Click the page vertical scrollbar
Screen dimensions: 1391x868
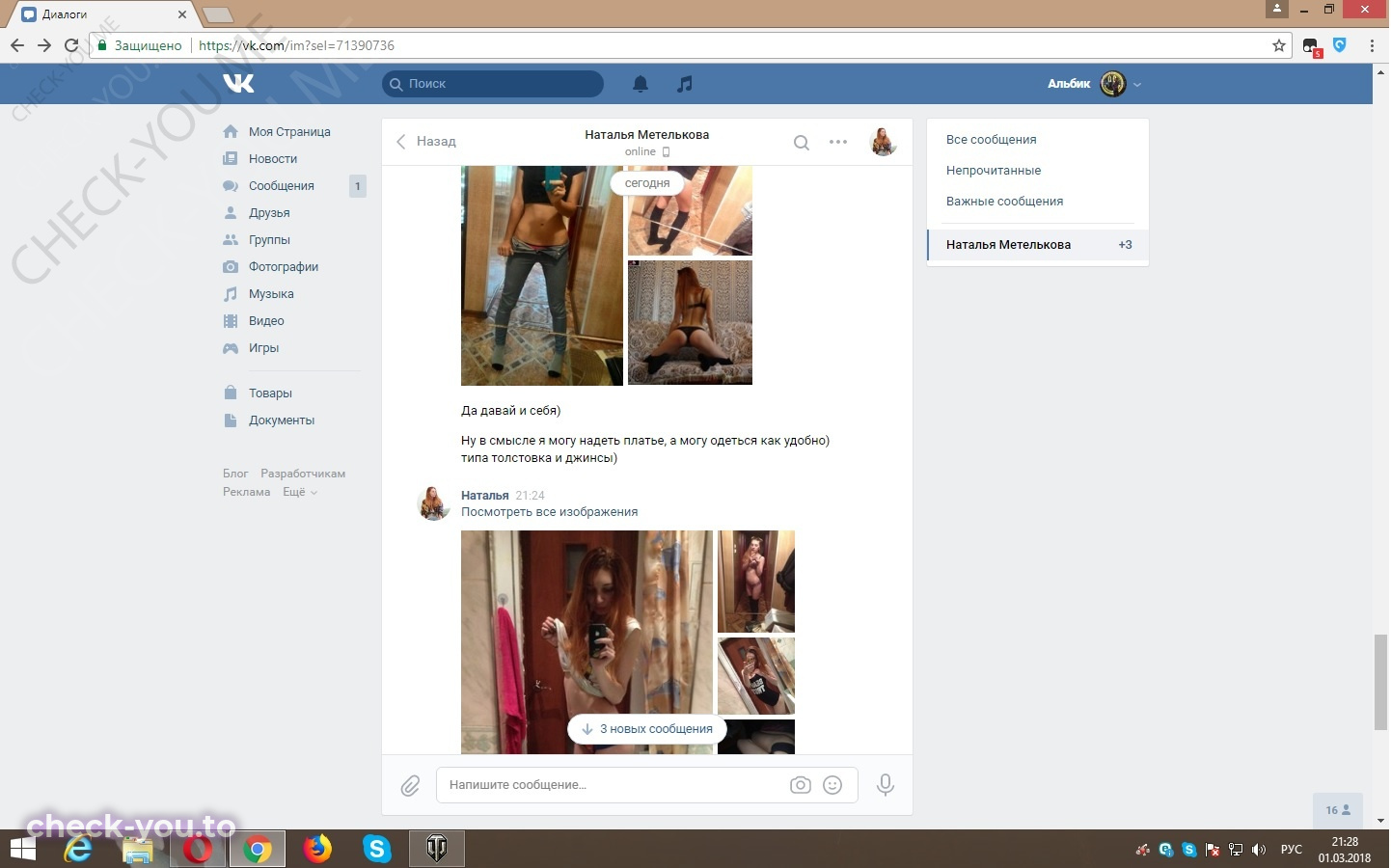(x=1380, y=682)
